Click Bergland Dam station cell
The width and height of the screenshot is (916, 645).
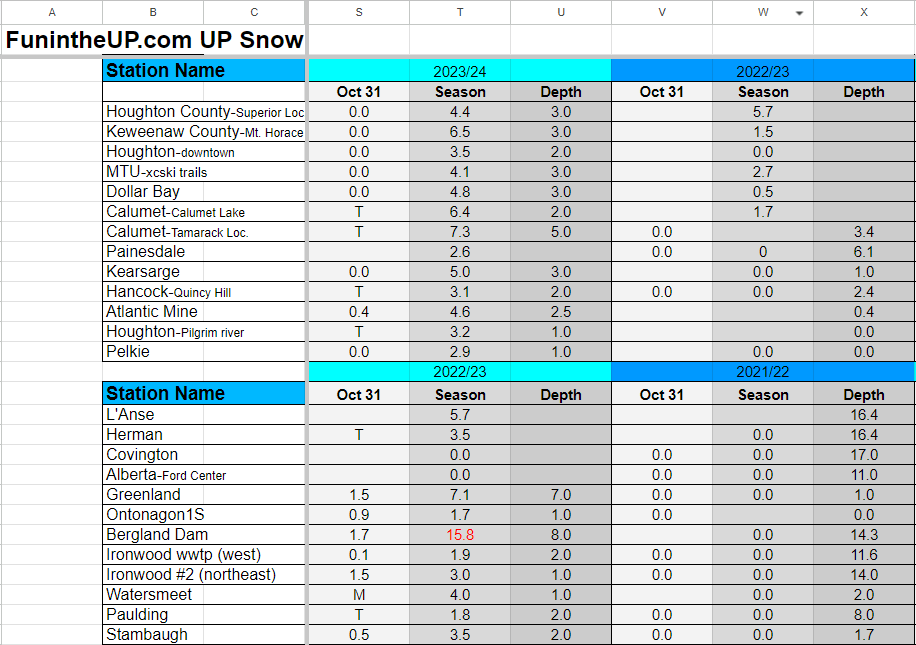point(204,535)
